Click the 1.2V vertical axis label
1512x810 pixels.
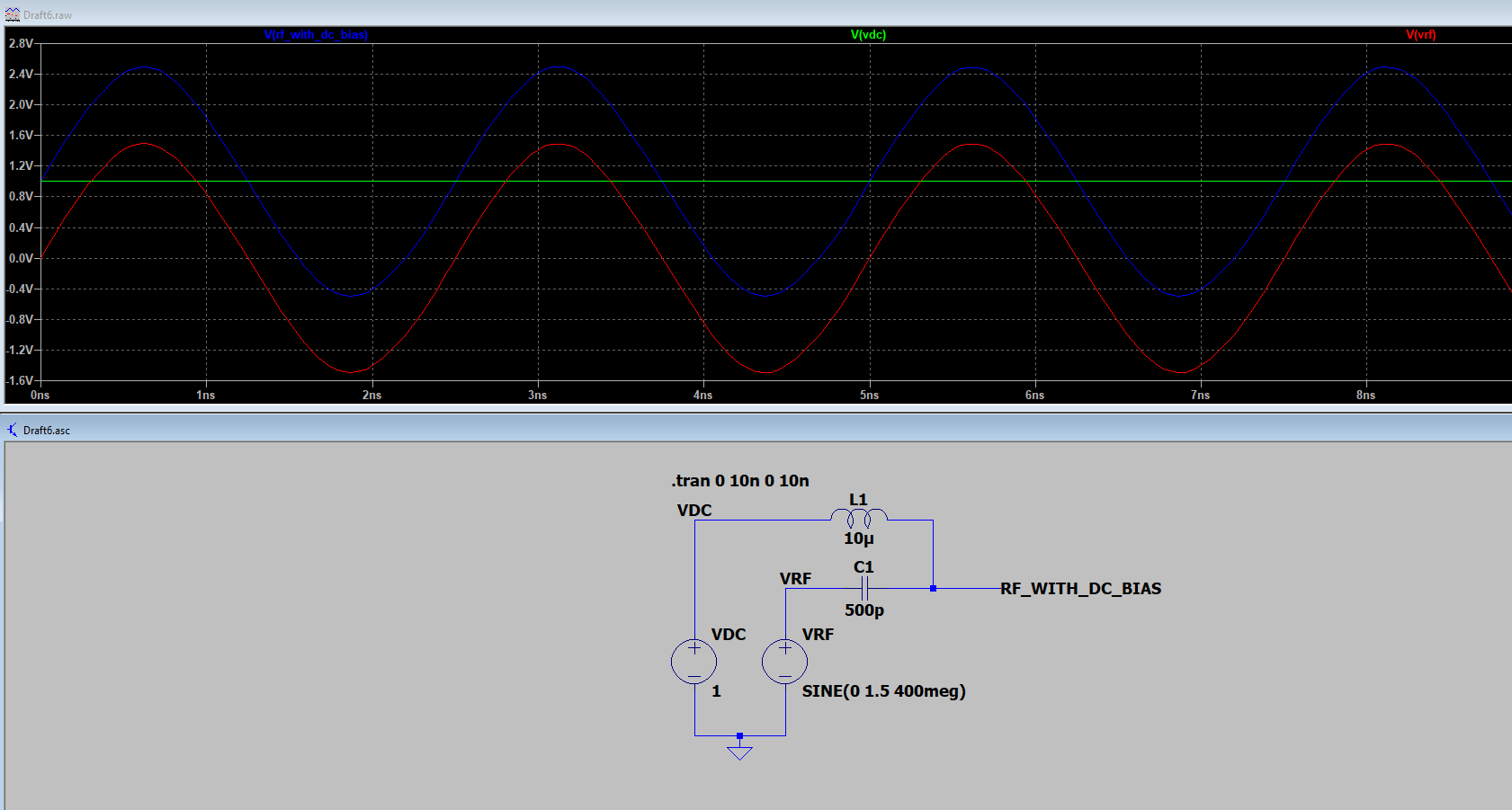tap(21, 165)
